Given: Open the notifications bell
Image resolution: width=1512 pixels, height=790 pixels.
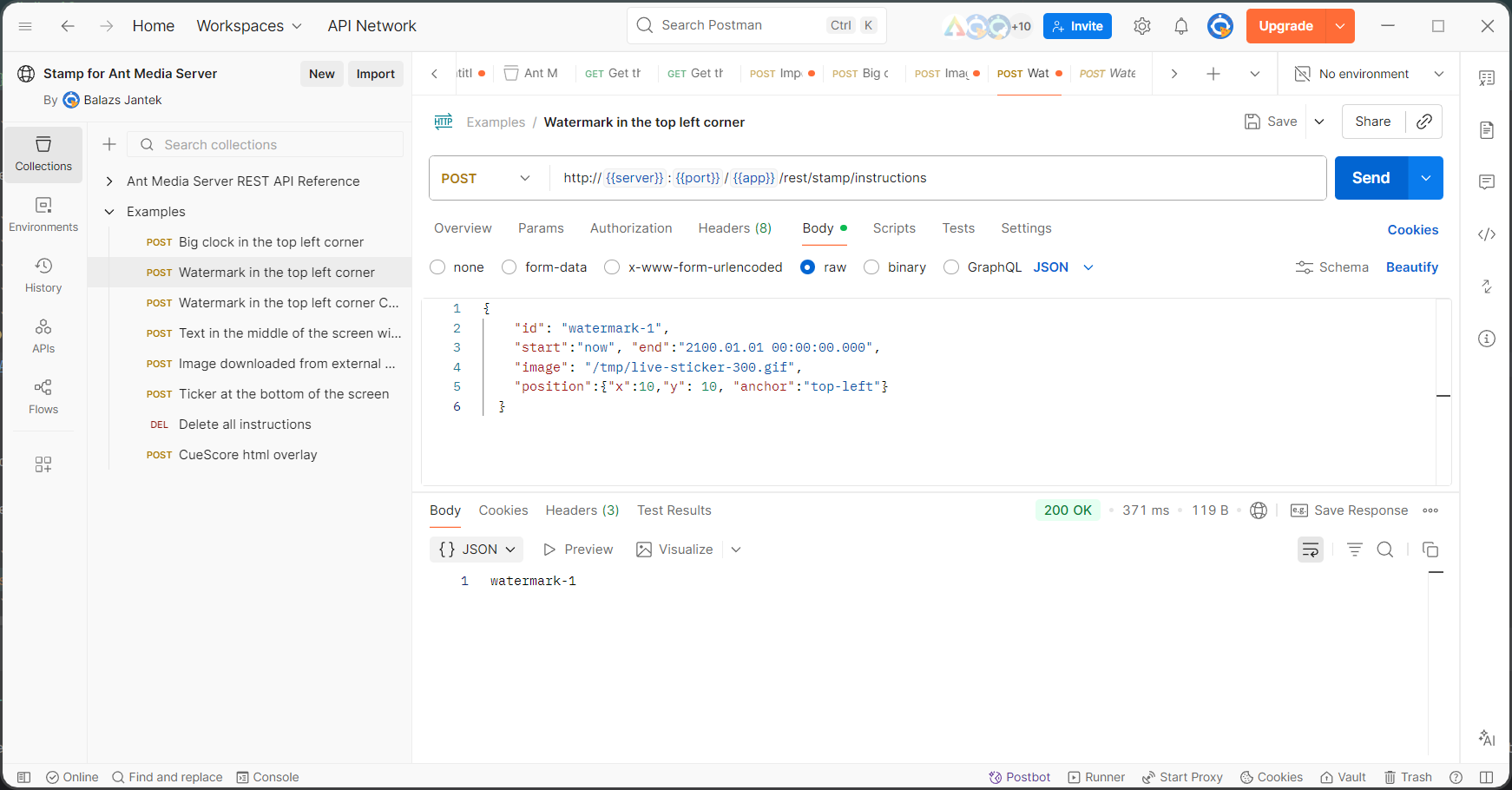Looking at the screenshot, I should (1181, 26).
